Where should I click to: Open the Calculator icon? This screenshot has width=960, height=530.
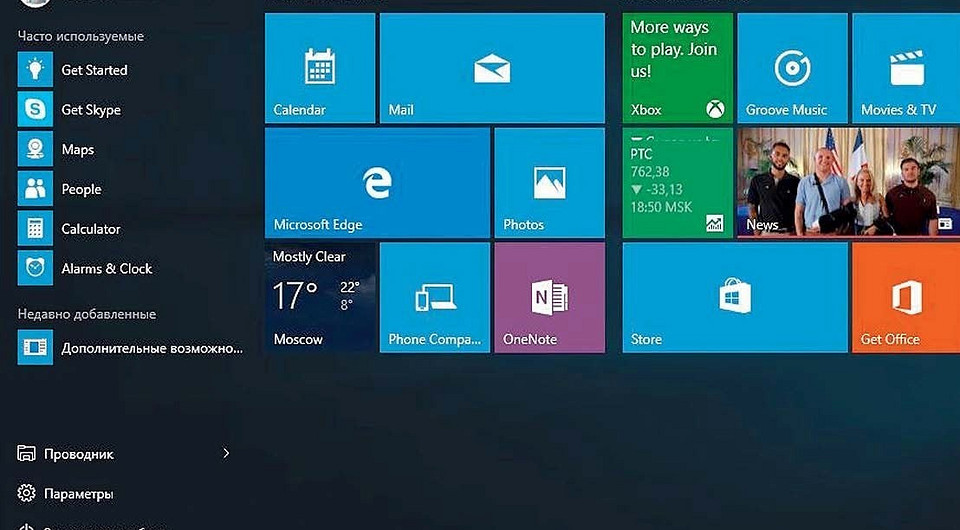(x=35, y=229)
